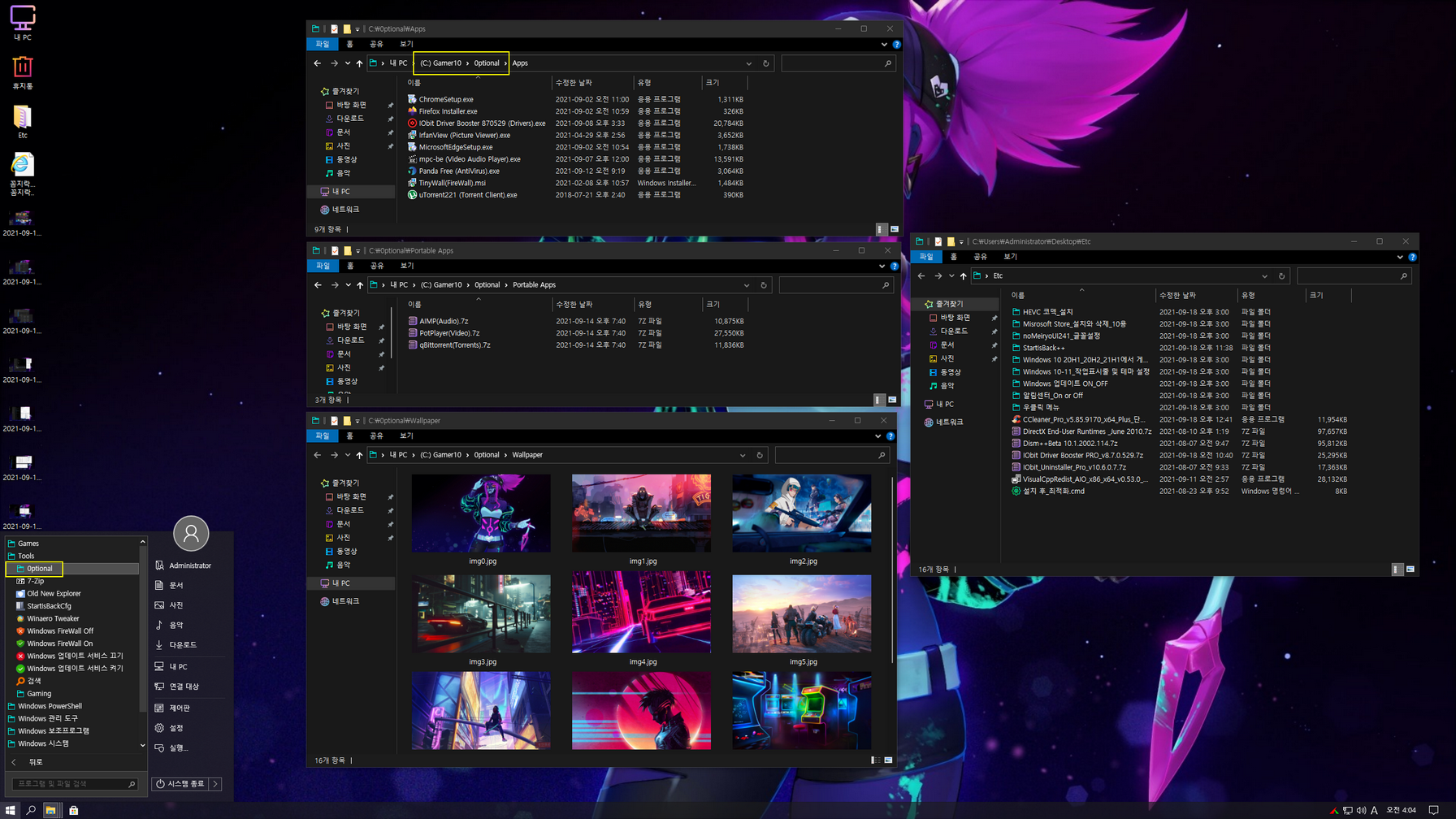Go 뒤로 back in start menu
The width and height of the screenshot is (1456, 819).
coord(28,762)
